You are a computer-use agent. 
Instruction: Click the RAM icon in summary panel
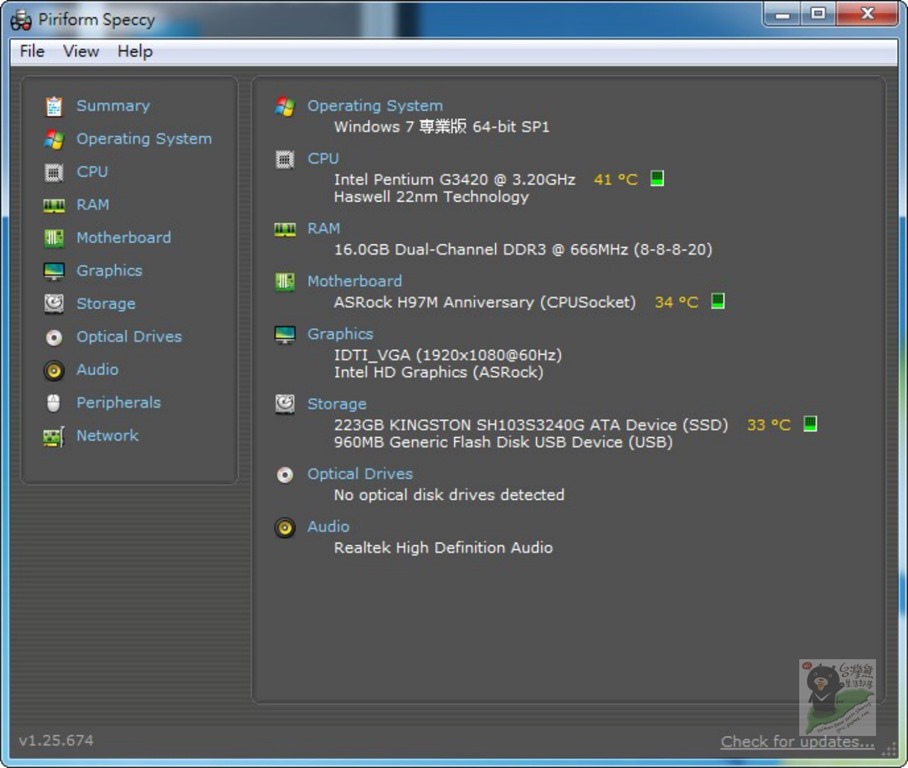(285, 229)
